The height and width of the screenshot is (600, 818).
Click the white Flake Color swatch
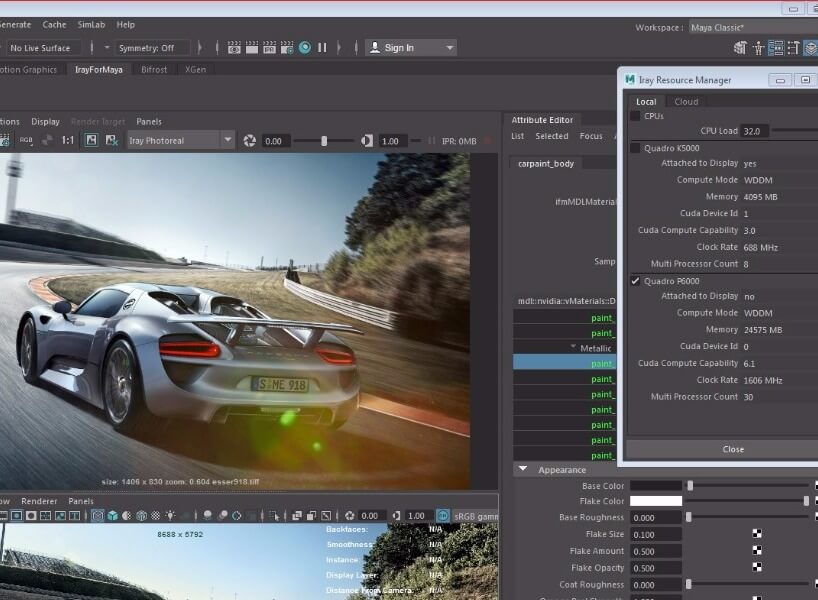click(x=657, y=501)
